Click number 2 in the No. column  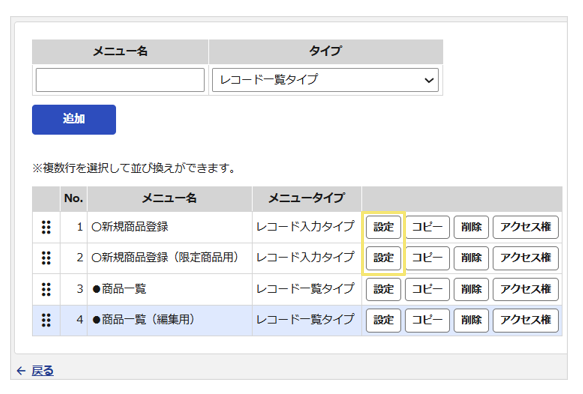80,258
